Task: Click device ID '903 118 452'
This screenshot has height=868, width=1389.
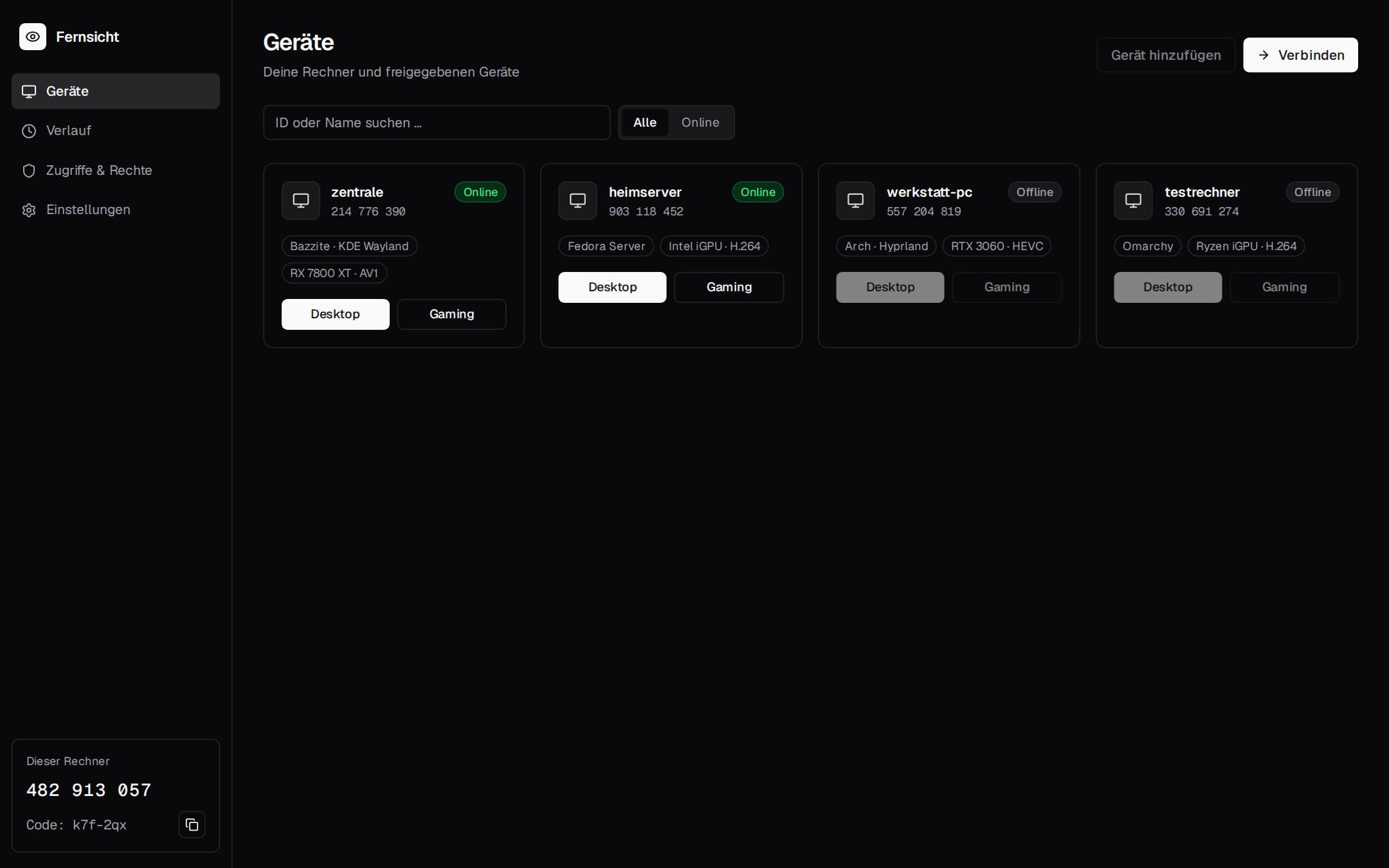Action: (646, 212)
